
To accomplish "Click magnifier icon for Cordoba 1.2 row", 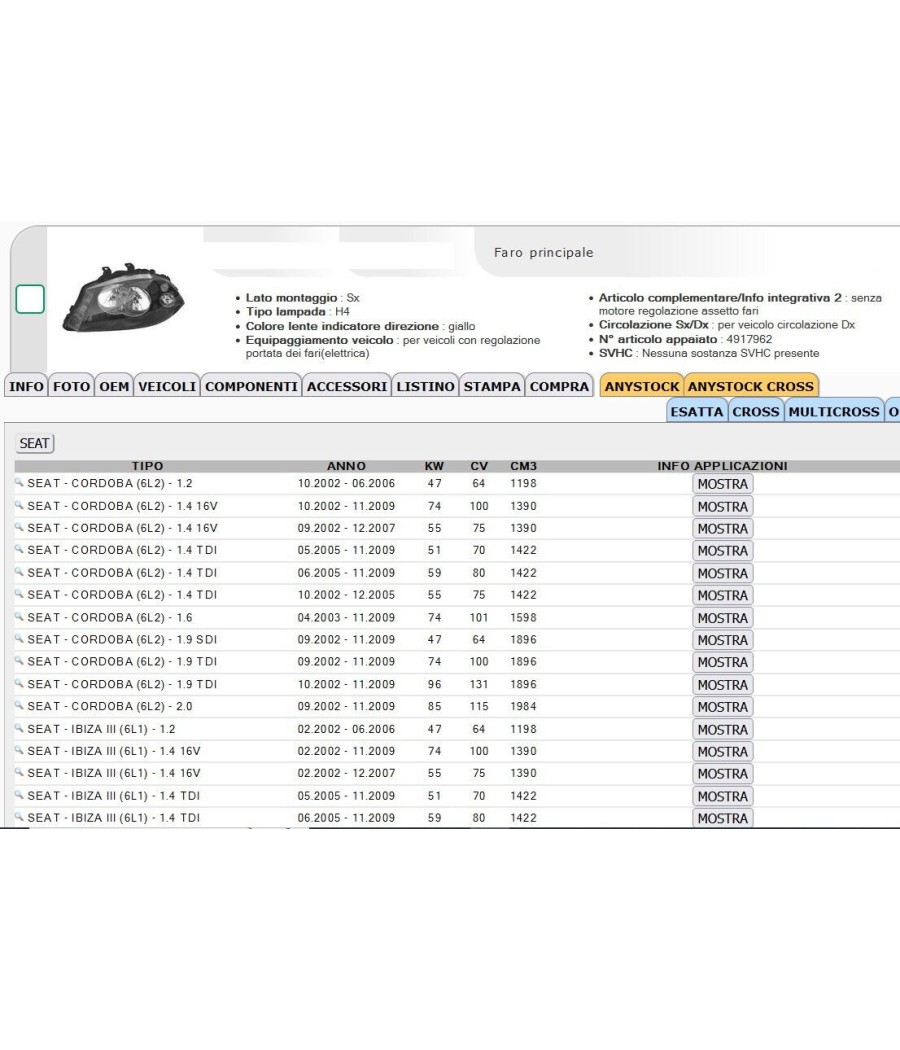I will [x=19, y=482].
